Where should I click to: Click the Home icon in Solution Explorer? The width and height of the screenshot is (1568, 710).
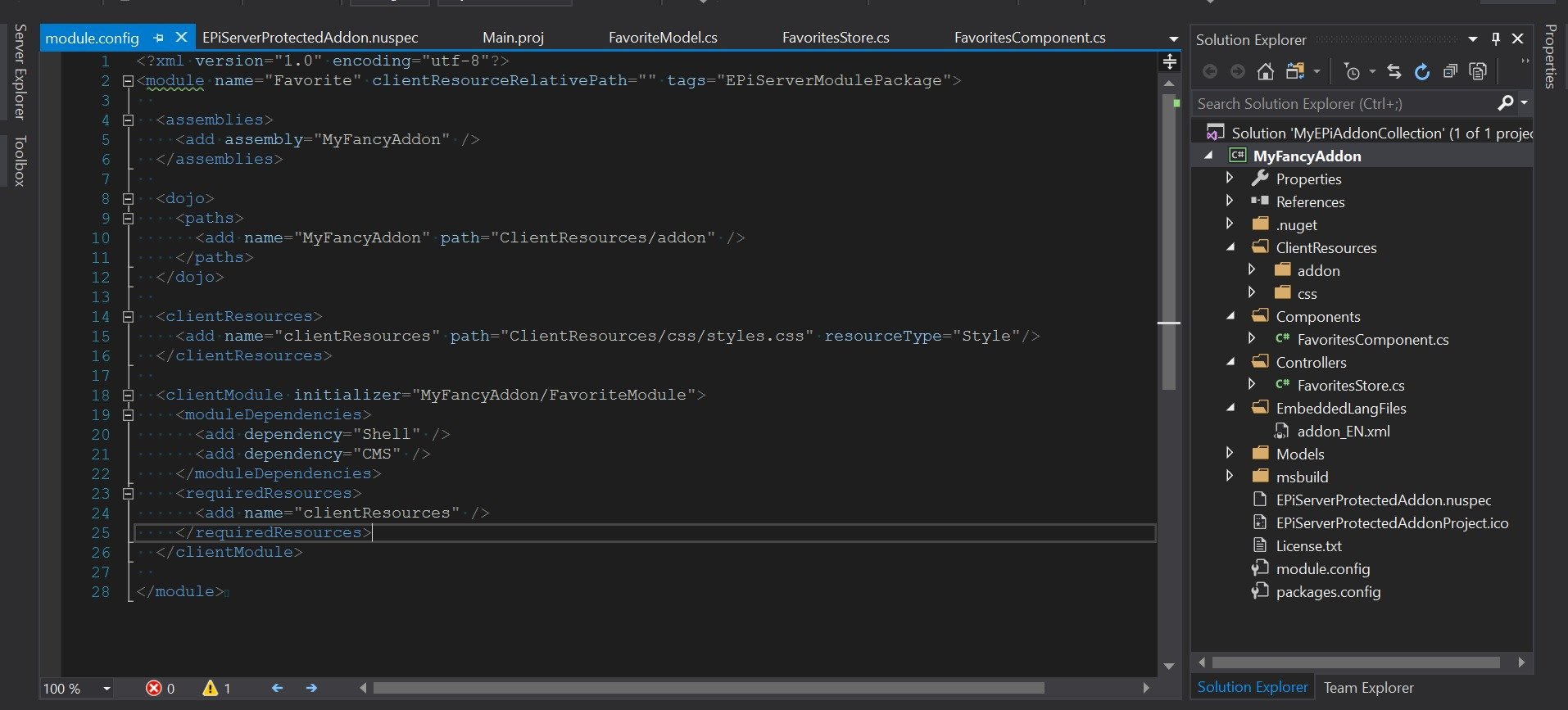point(1265,72)
